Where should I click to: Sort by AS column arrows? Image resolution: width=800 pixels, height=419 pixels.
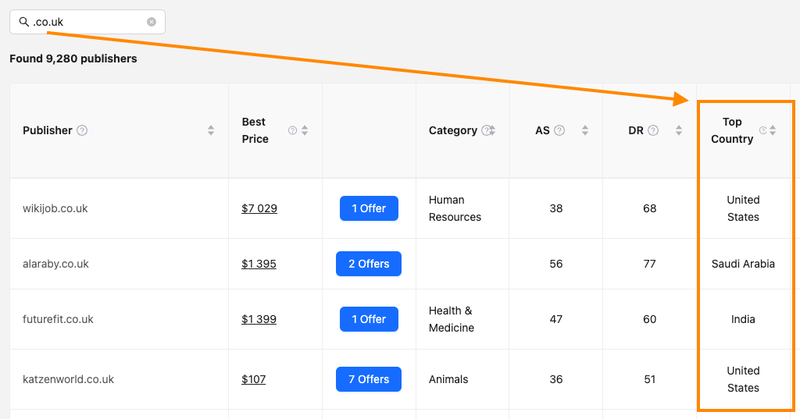(x=585, y=131)
